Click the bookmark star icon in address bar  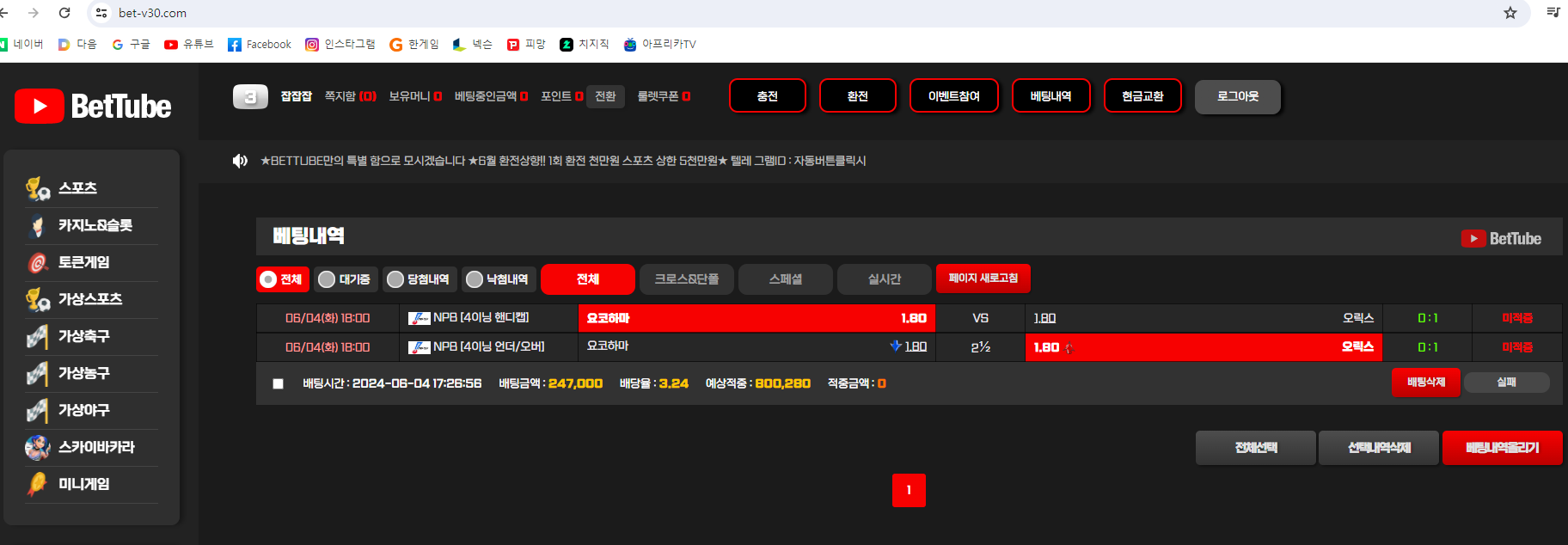(1510, 13)
